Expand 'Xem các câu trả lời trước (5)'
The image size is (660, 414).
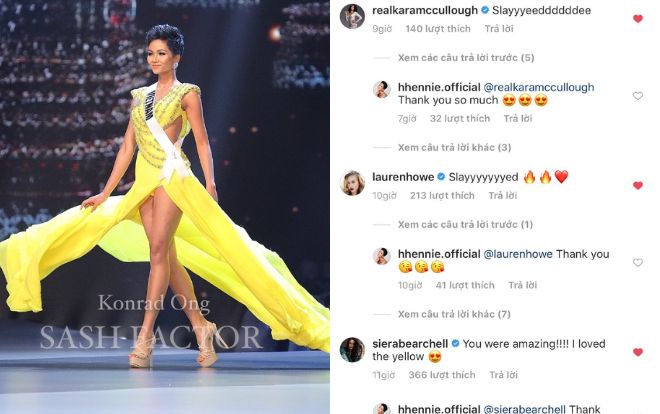pyautogui.click(x=466, y=58)
